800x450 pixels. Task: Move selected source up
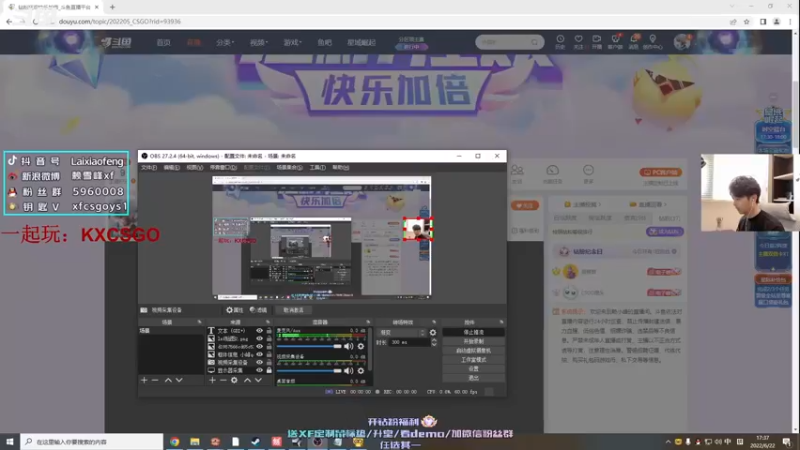(247, 380)
